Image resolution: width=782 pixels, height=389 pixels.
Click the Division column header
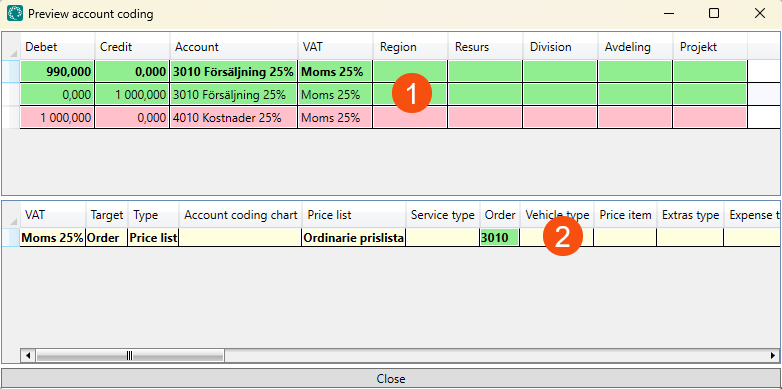(x=560, y=47)
